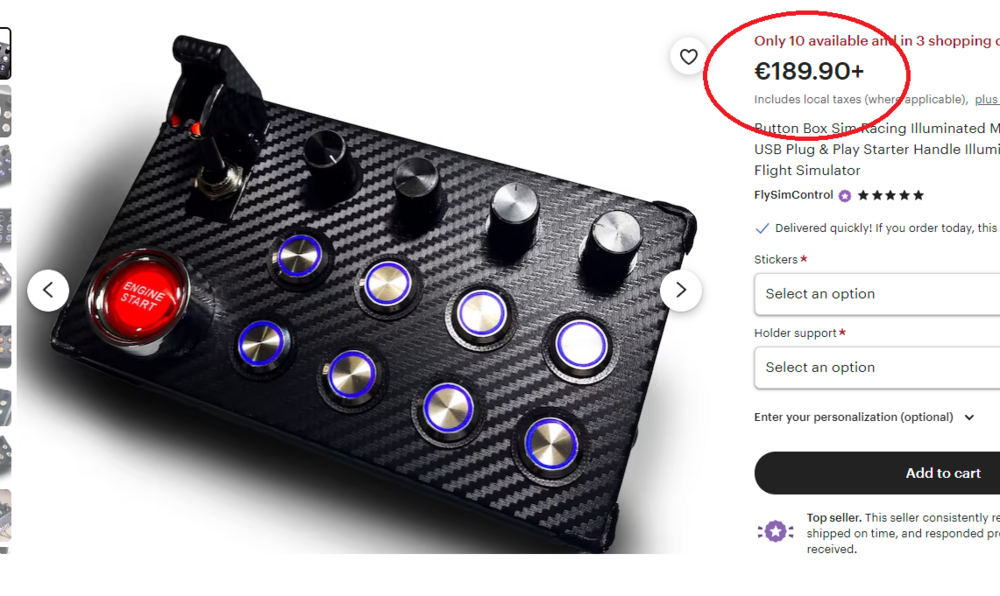Click the Star Seller badge beside FlySimControl
The width and height of the screenshot is (1000, 596).
coord(845,196)
